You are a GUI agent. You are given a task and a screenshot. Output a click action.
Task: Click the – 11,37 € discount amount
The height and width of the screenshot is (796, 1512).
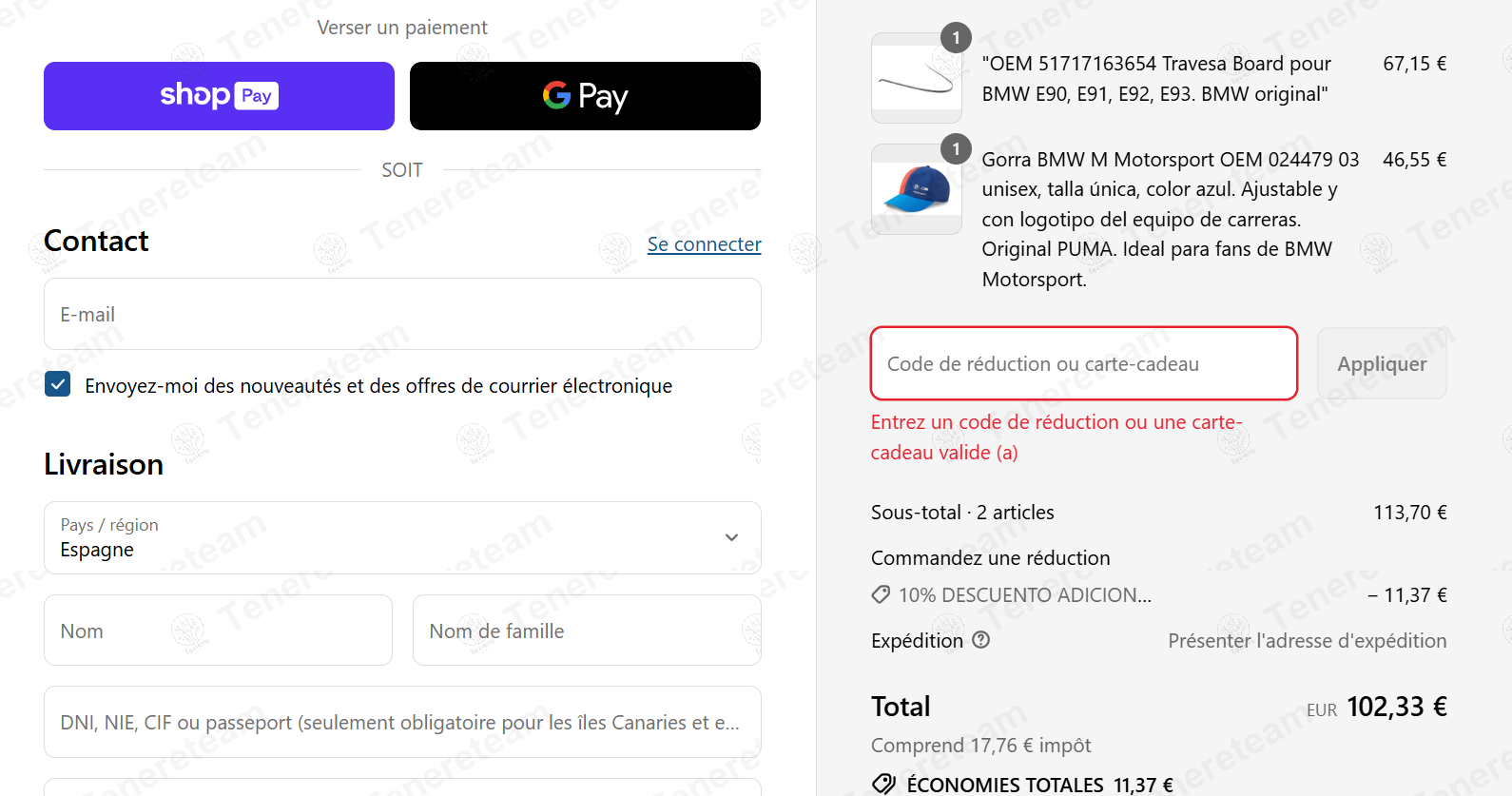pos(1407,595)
